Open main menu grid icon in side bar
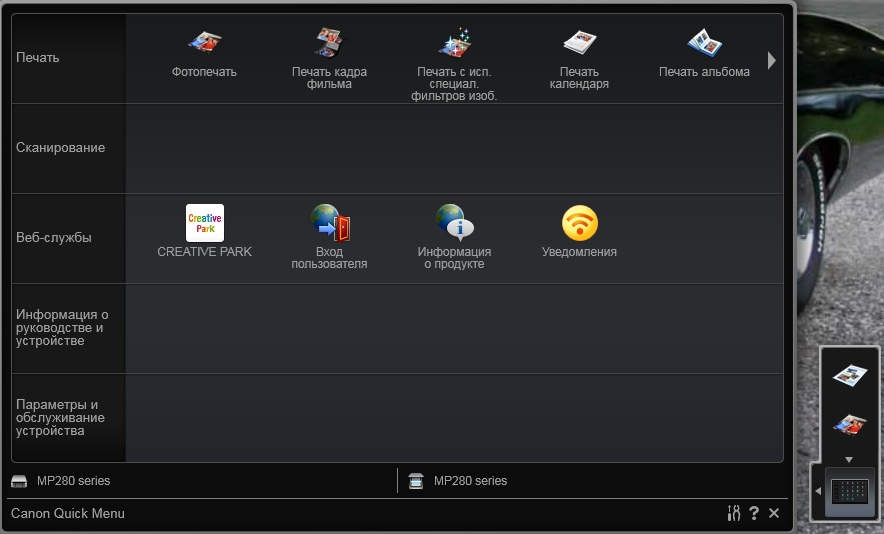Viewport: 884px width, 534px height. 850,492
